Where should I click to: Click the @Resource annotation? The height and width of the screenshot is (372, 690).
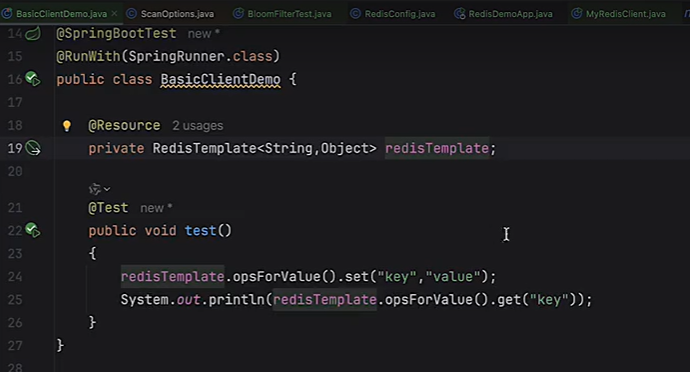pyautogui.click(x=124, y=125)
